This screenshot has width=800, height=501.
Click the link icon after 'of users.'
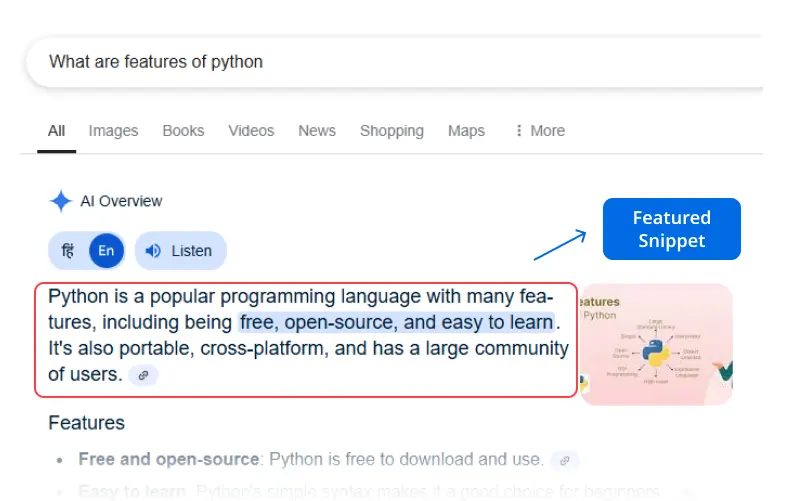(144, 375)
